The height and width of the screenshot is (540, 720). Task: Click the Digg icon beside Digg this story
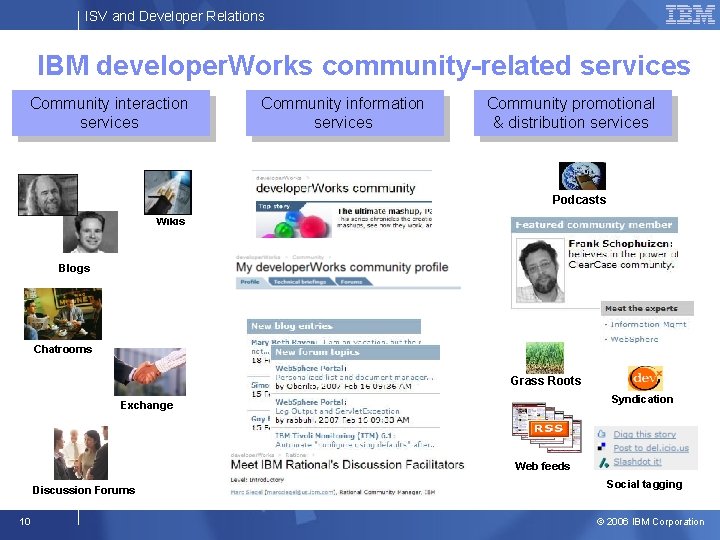coord(602,434)
